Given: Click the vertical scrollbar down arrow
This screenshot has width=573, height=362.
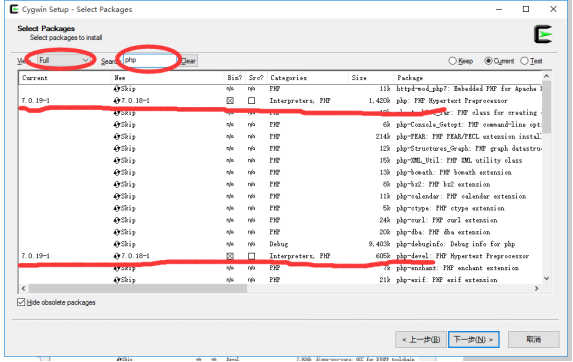Looking at the screenshot, I should [x=546, y=278].
